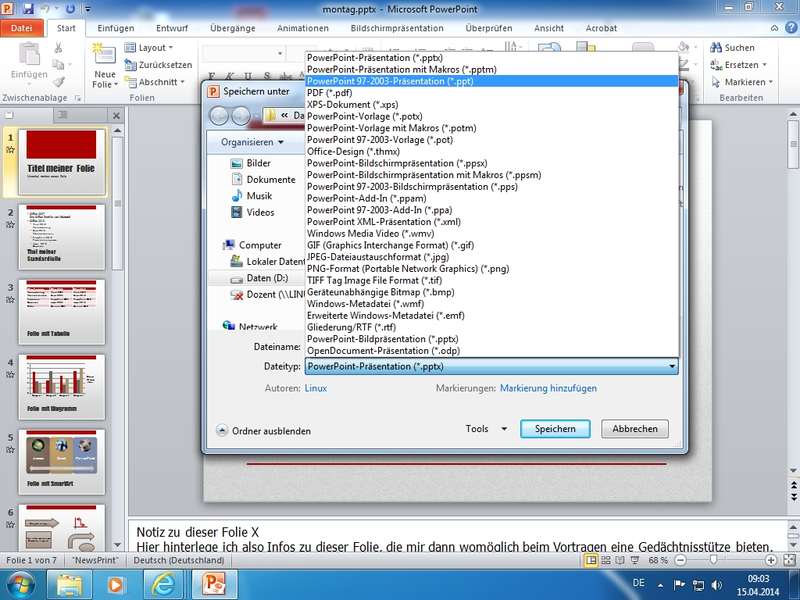Click the Markieren cursor icon
This screenshot has width=800, height=600.
pyautogui.click(x=716, y=82)
